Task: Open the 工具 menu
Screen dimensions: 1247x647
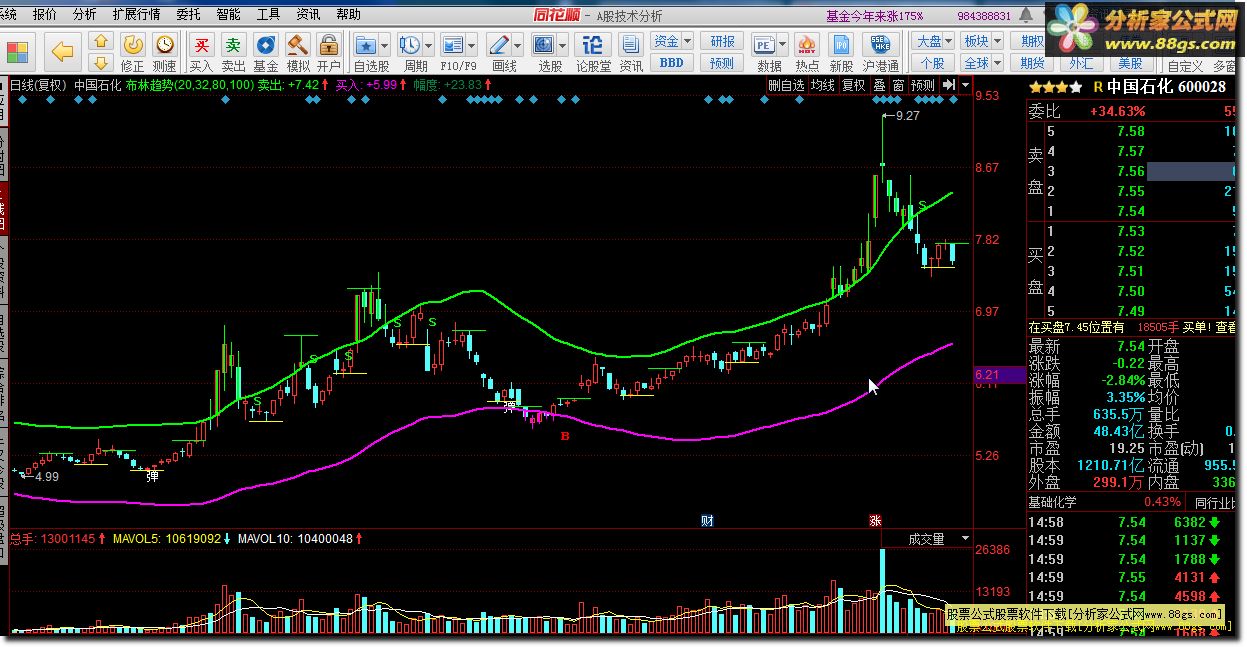Action: 268,15
